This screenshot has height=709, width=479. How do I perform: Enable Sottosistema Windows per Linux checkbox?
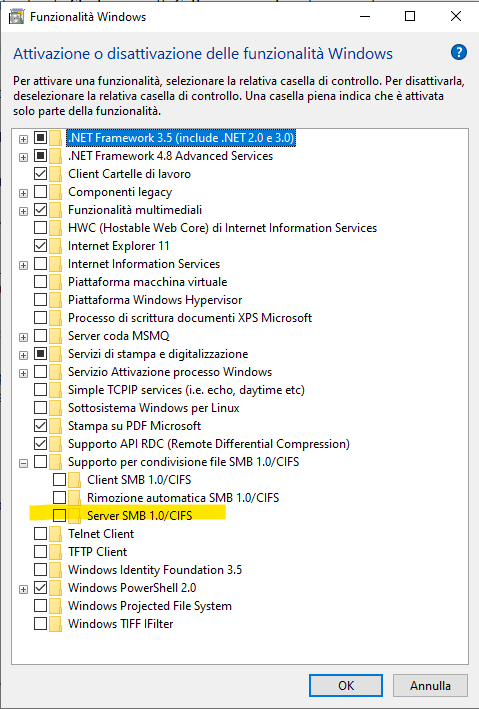(41, 407)
